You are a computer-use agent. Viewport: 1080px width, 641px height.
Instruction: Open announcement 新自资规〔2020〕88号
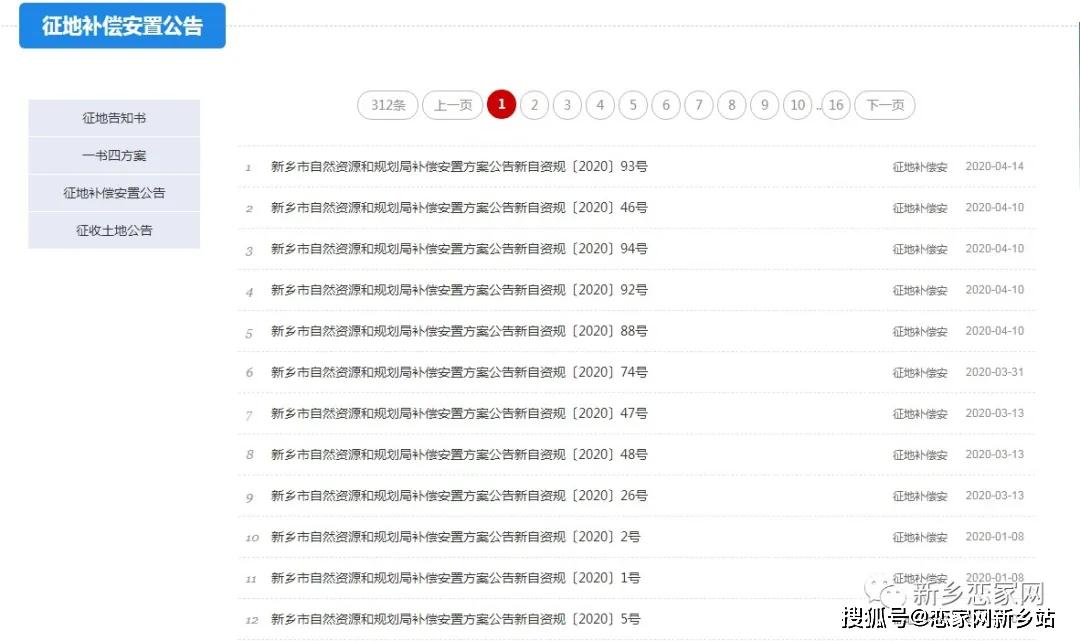click(x=459, y=331)
